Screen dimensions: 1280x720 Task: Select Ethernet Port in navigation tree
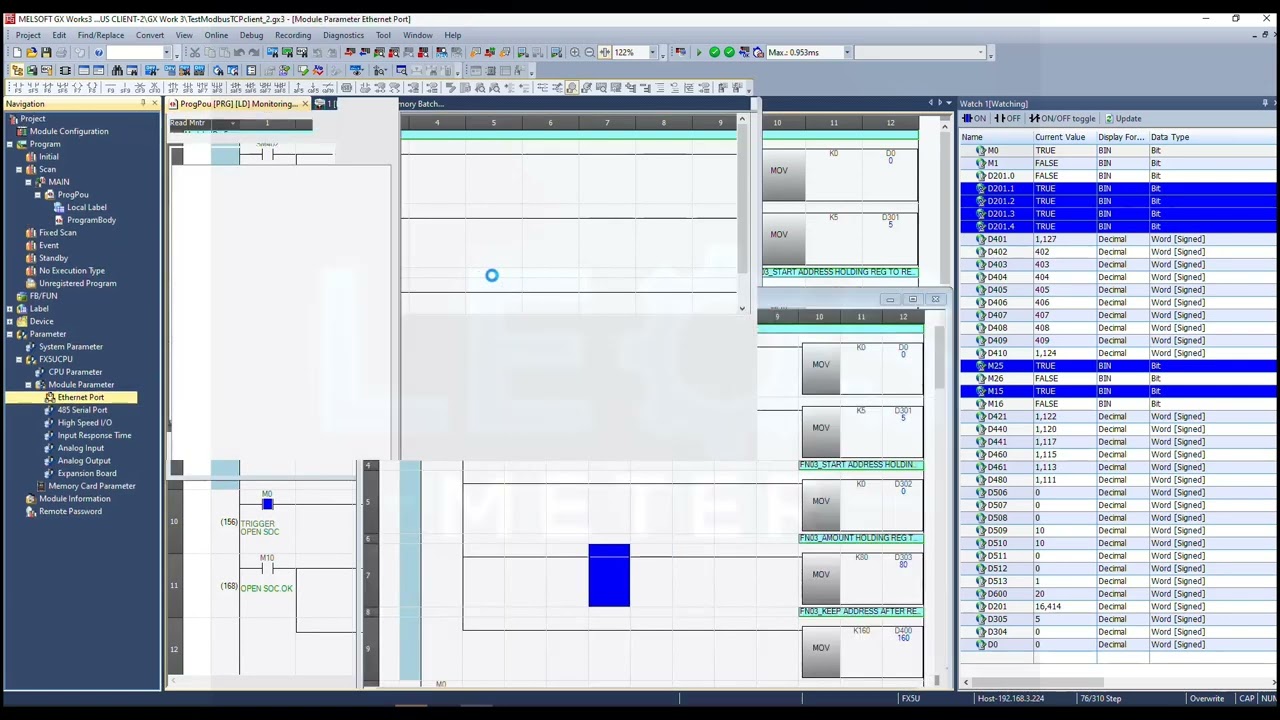[80, 398]
